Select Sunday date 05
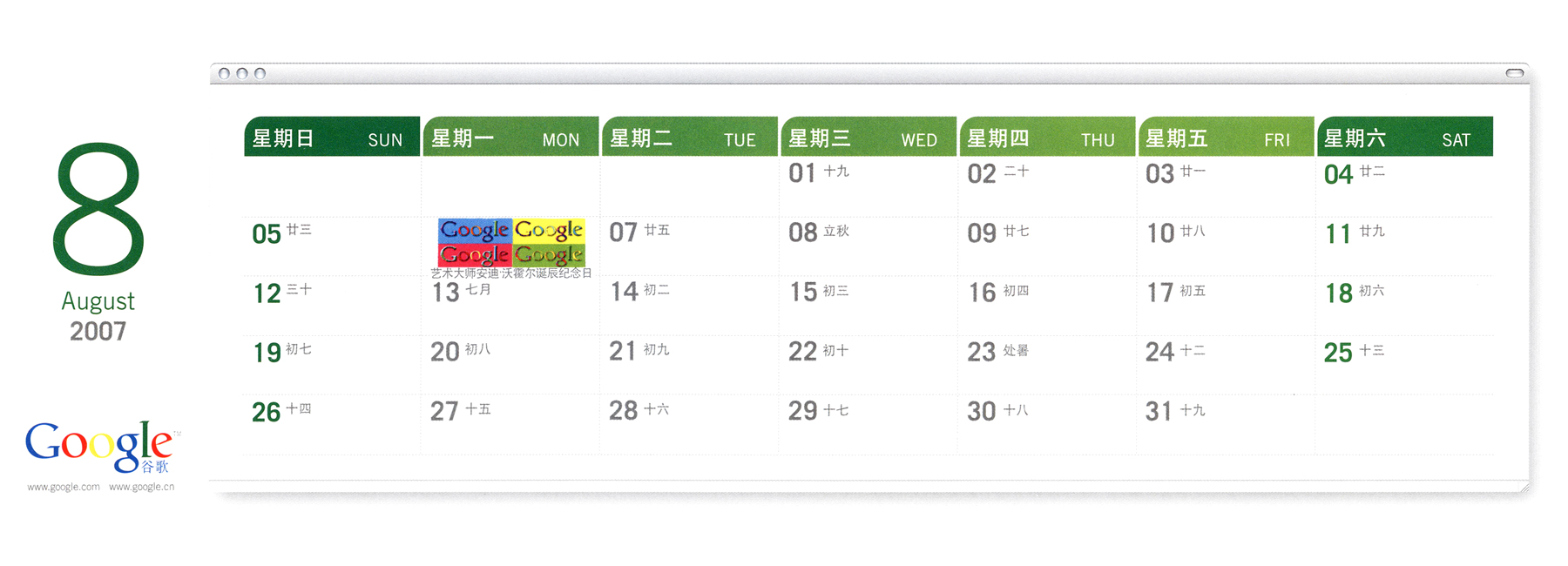1568x566 pixels. click(x=267, y=234)
